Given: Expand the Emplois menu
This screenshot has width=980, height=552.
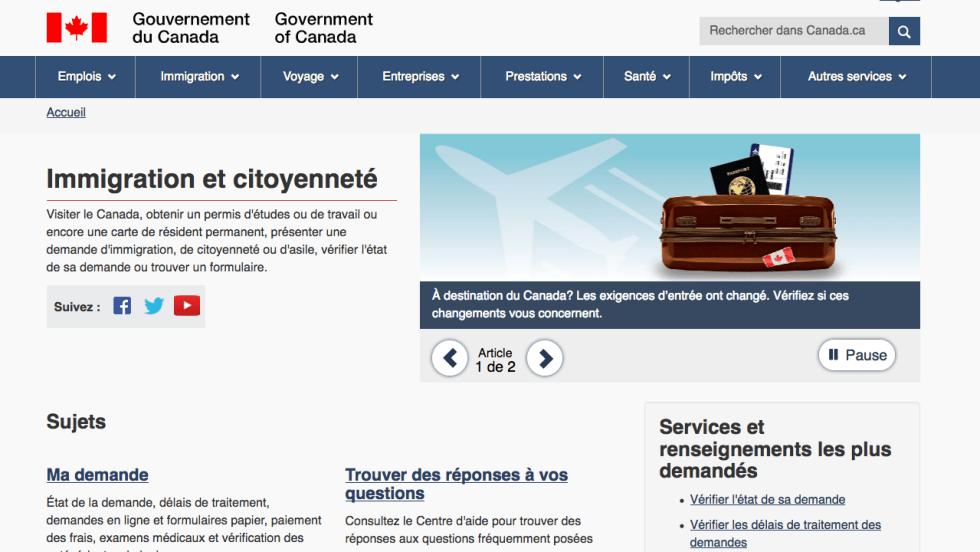Looking at the screenshot, I should [86, 77].
